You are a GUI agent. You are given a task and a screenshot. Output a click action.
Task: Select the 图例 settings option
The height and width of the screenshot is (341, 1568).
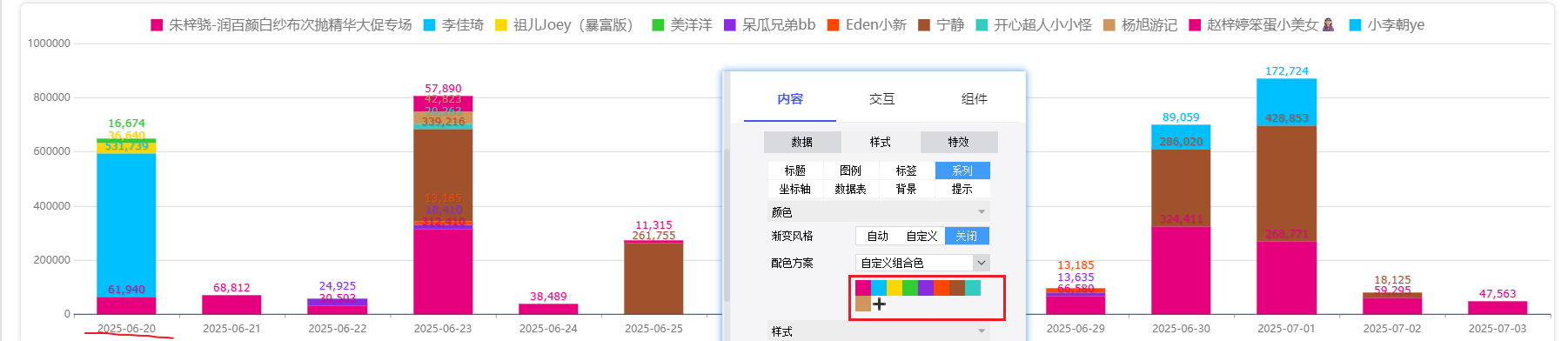click(x=851, y=170)
